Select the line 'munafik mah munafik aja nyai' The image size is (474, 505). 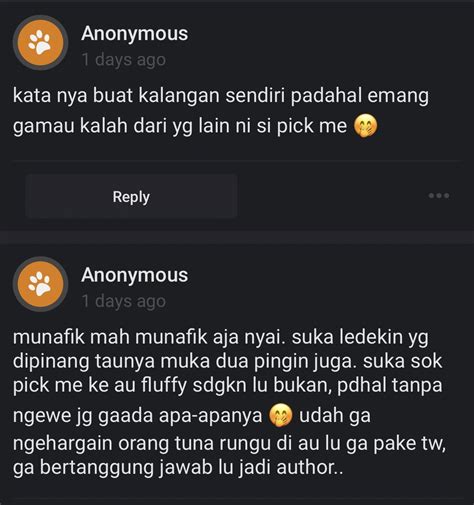click(x=220, y=338)
